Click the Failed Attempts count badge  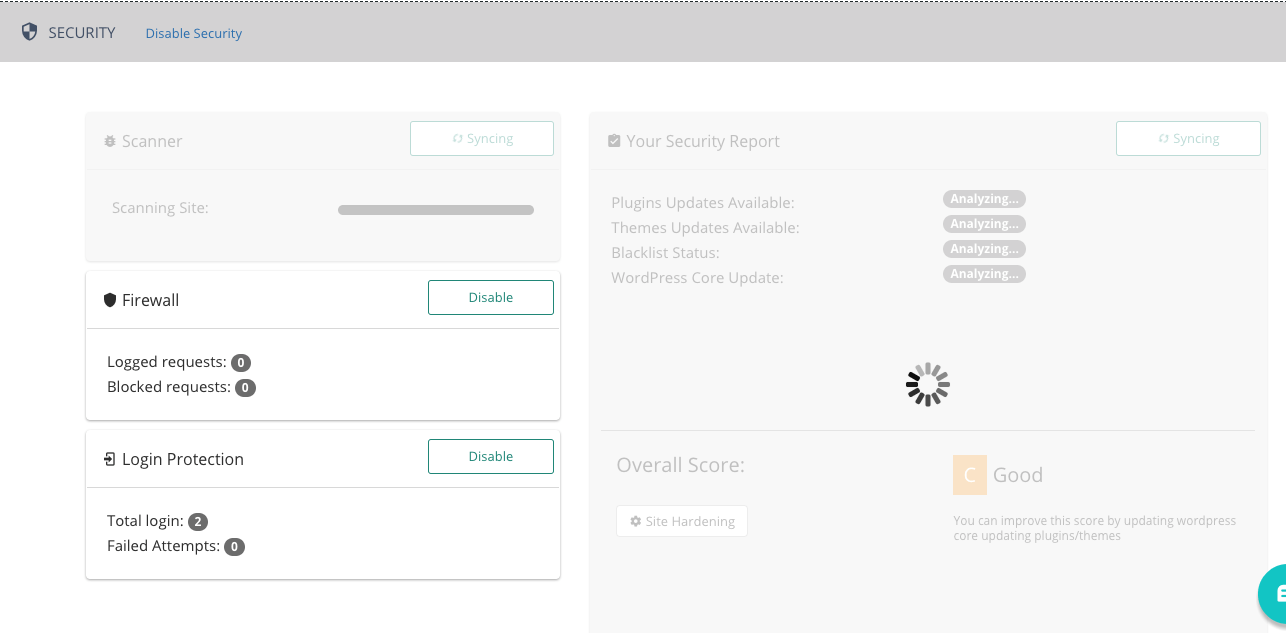coord(234,547)
